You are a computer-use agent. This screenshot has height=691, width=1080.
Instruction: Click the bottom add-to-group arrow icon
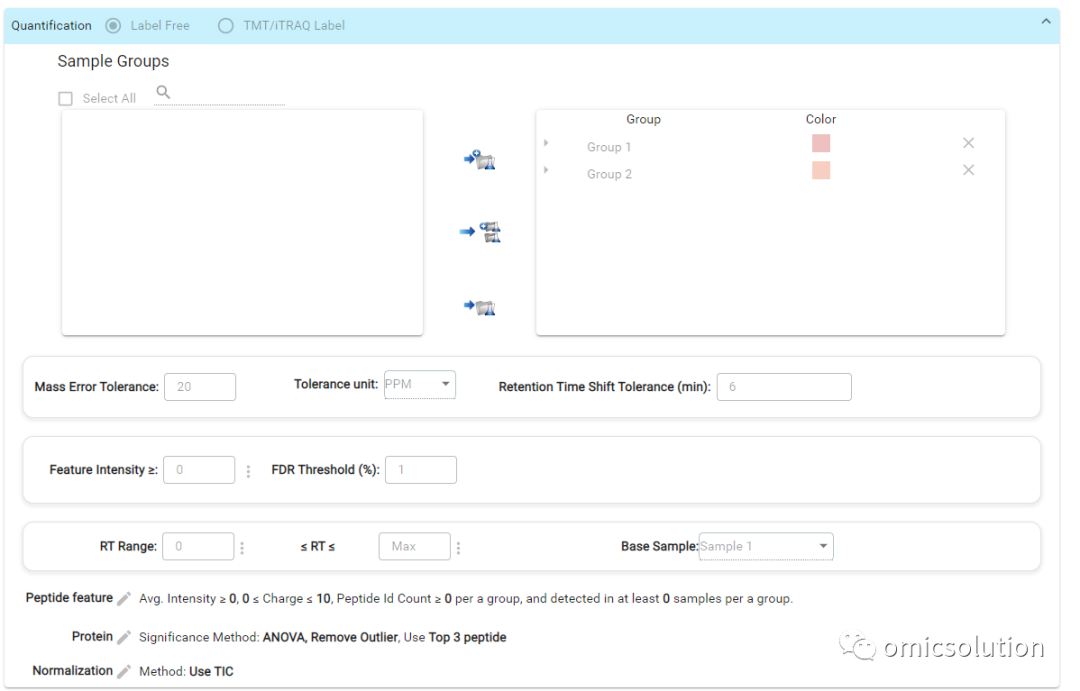click(x=479, y=307)
